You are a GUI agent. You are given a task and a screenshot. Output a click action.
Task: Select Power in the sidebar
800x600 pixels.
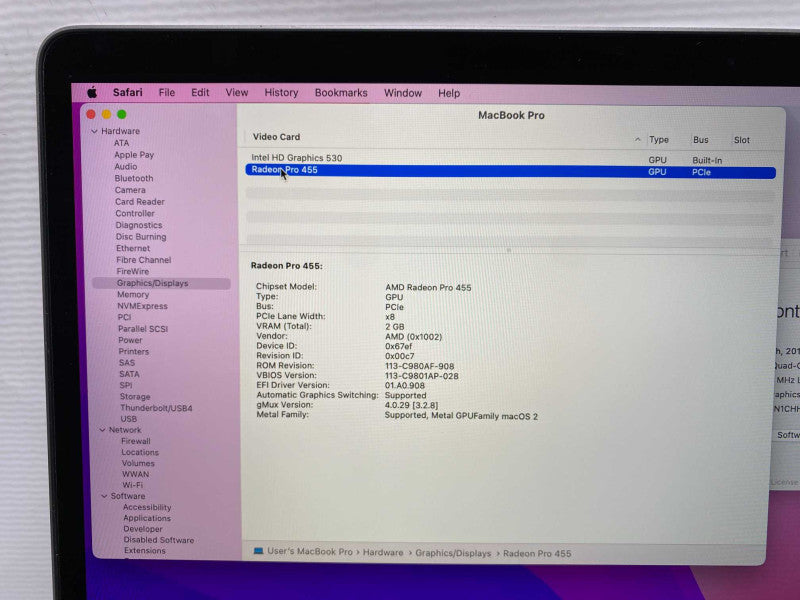pos(130,340)
